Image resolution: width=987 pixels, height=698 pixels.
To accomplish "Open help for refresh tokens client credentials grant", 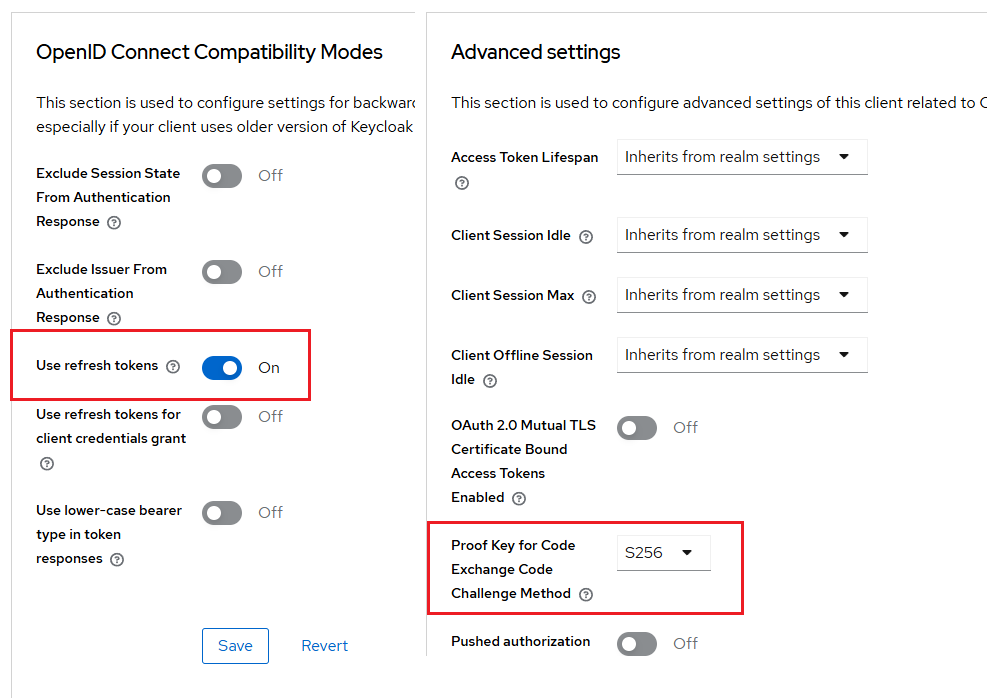I will (47, 464).
